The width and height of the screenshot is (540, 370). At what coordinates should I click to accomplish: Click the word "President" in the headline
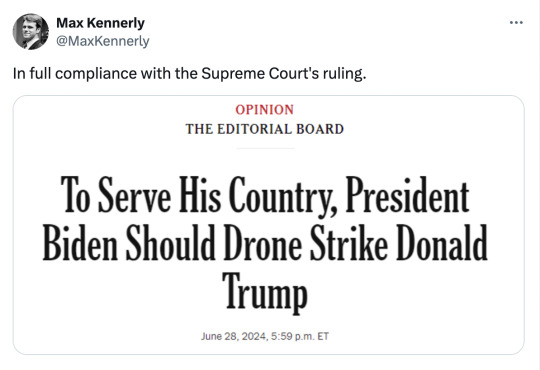coord(407,195)
